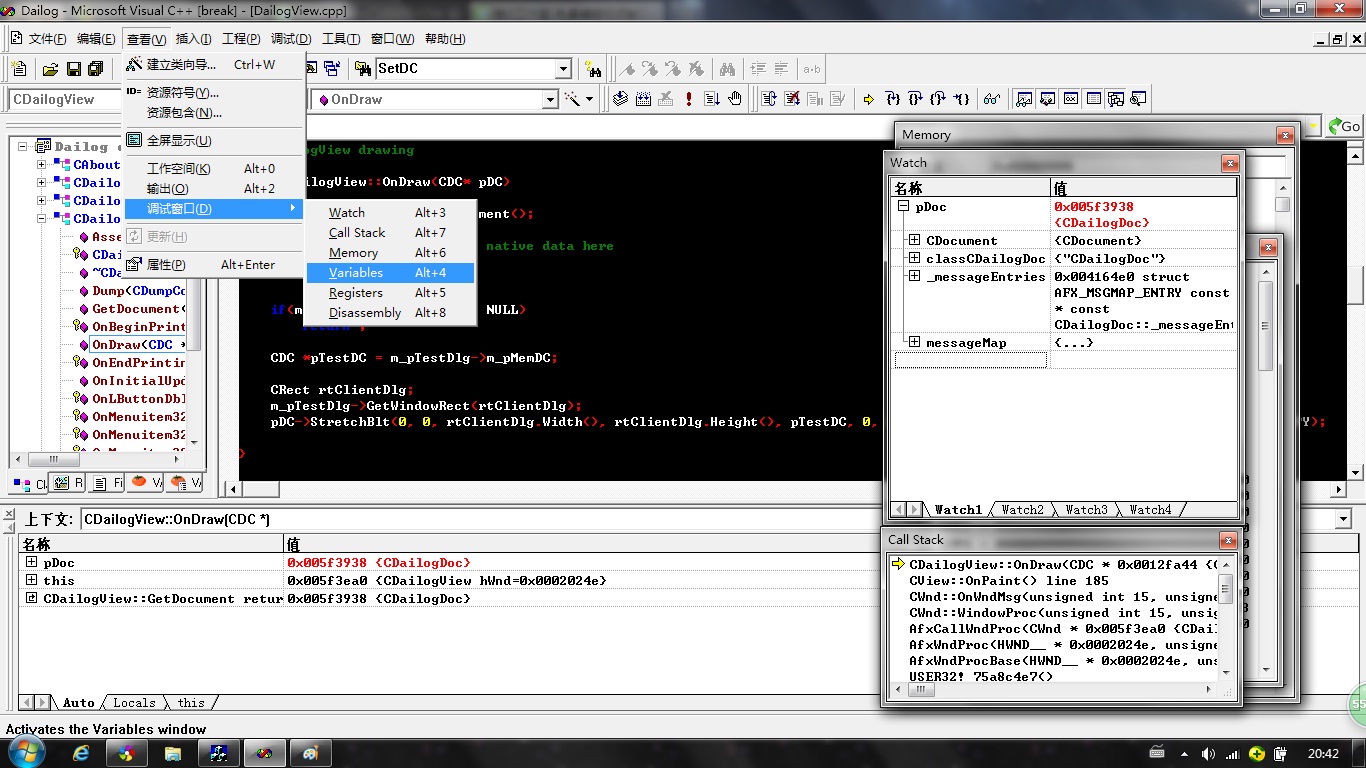This screenshot has width=1366, height=768.
Task: Click the glasses QuickWatch toolbar icon
Action: [x=991, y=99]
